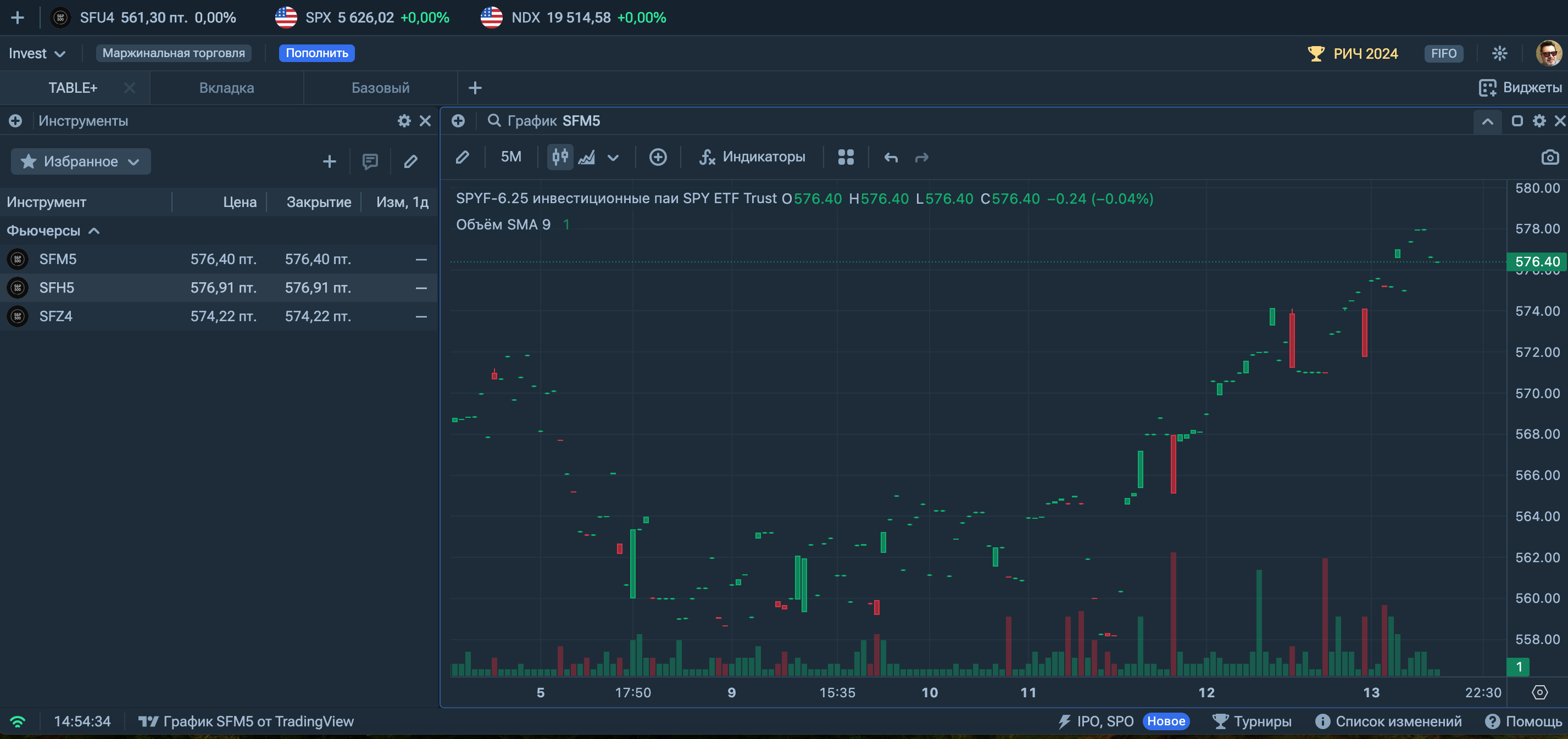This screenshot has height=739, width=1568.
Task: Add an instrument to the Избранное list
Action: pos(329,161)
